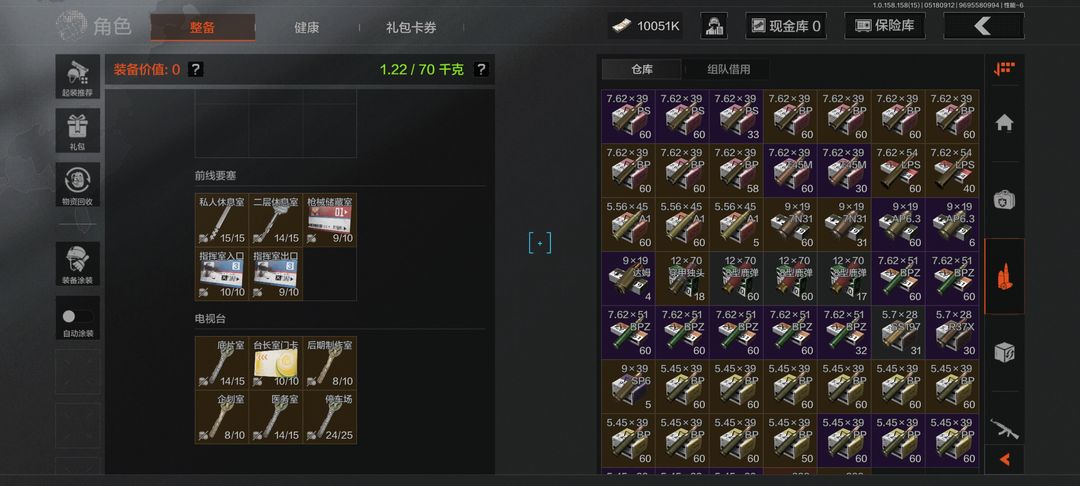Toggle the 自动涂装 auto-skin switch

coord(77,317)
